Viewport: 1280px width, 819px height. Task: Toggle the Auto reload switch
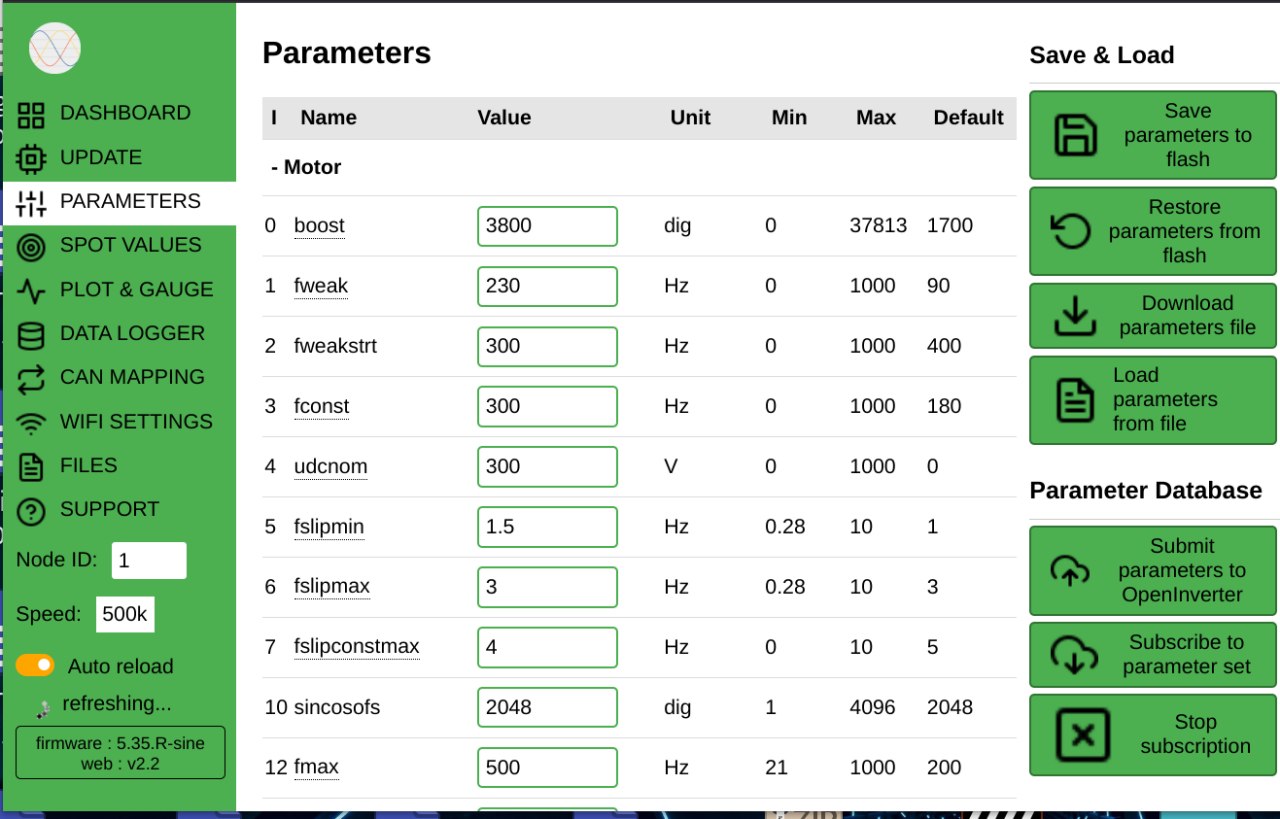35,666
